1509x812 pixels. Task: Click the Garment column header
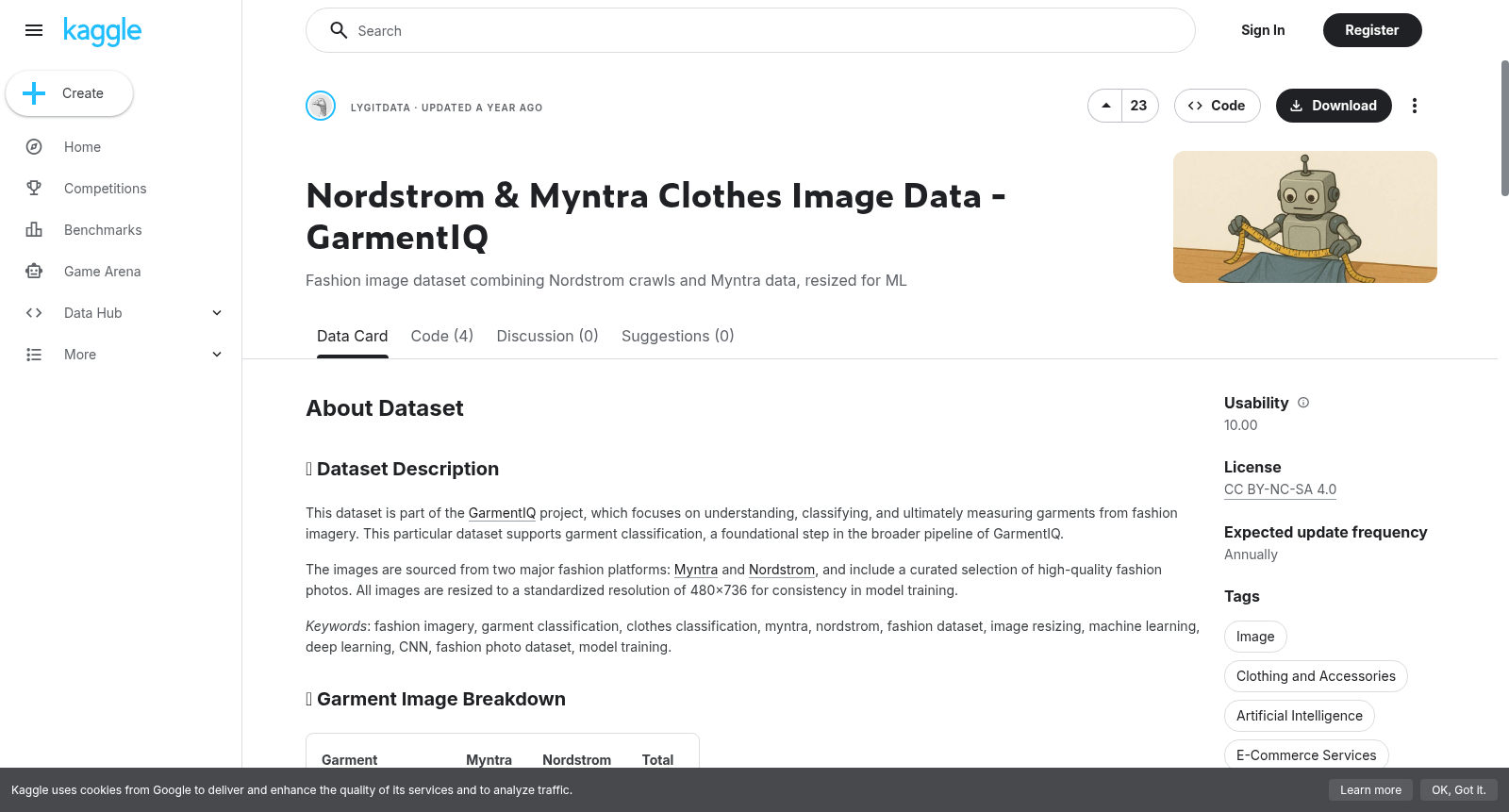[x=349, y=760]
